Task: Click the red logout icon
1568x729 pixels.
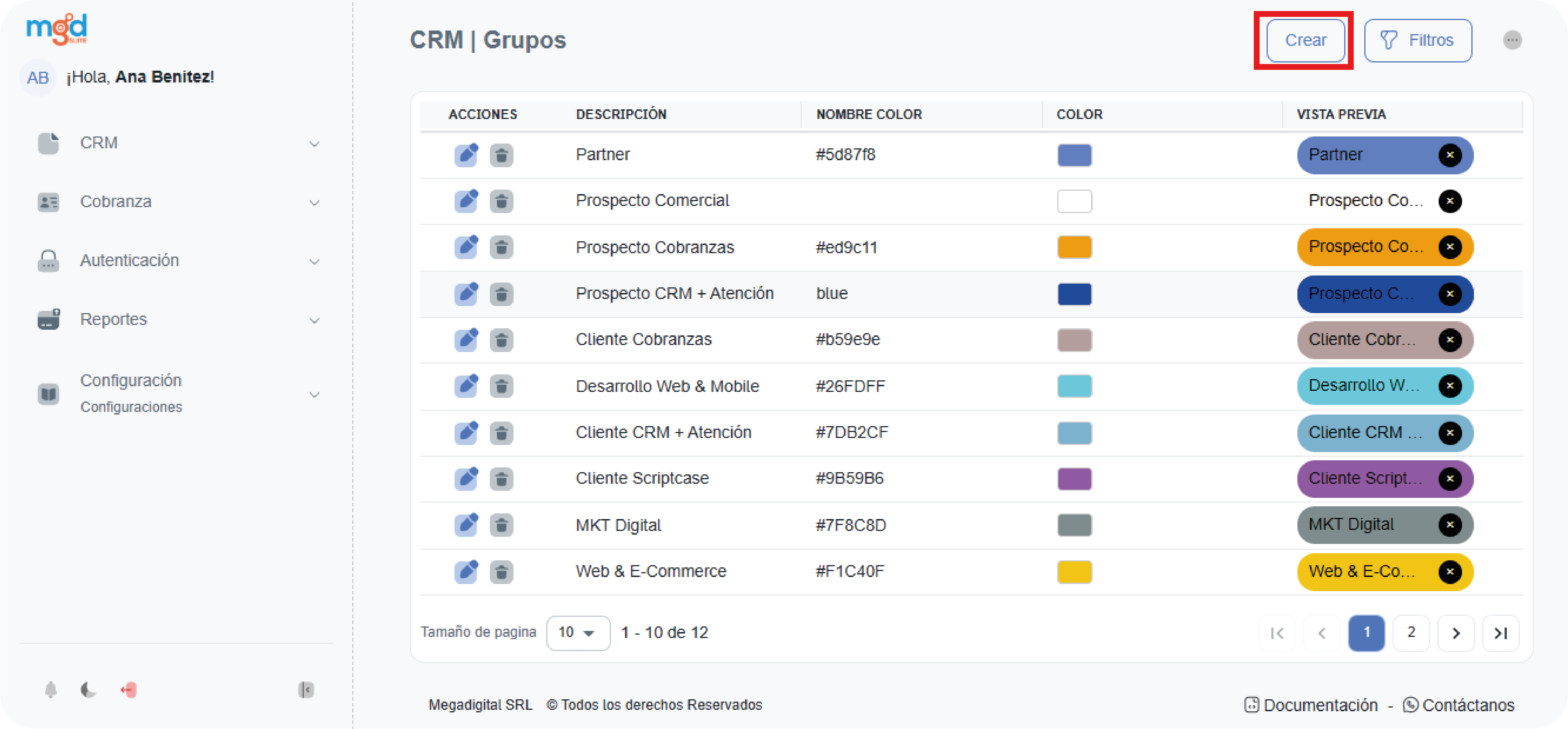Action: [x=129, y=689]
